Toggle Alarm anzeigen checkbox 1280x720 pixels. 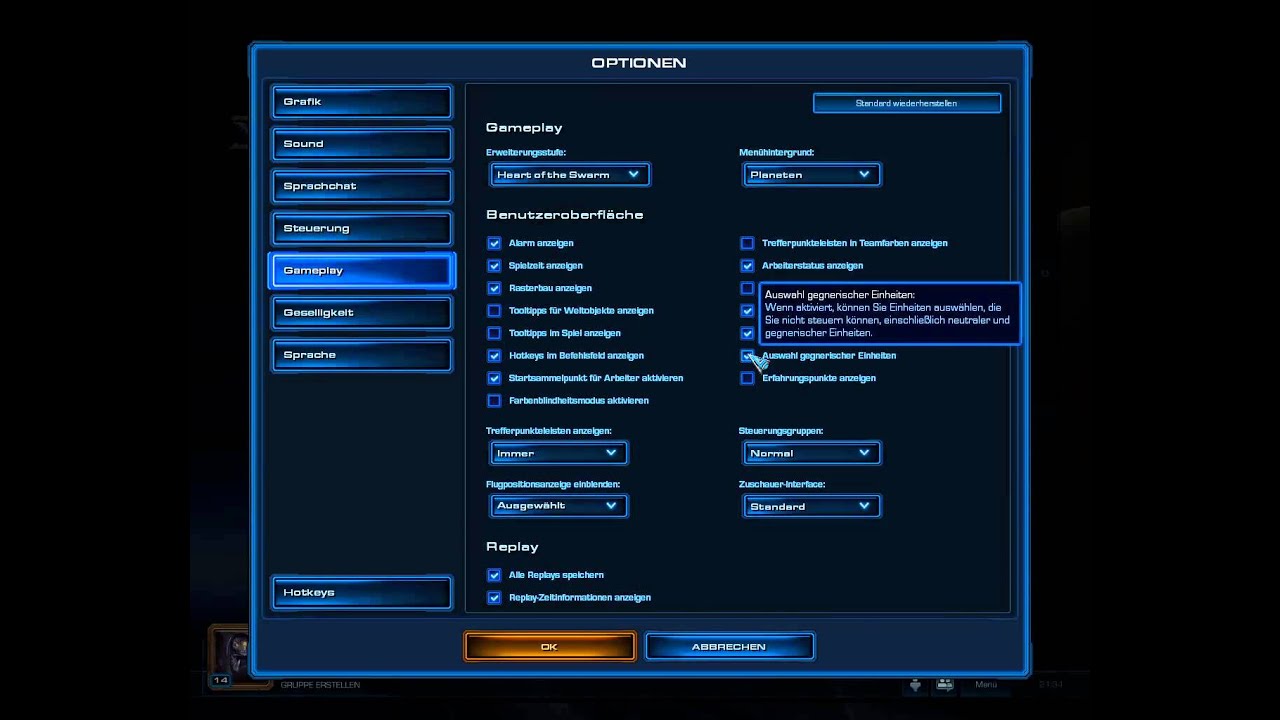[x=494, y=243]
